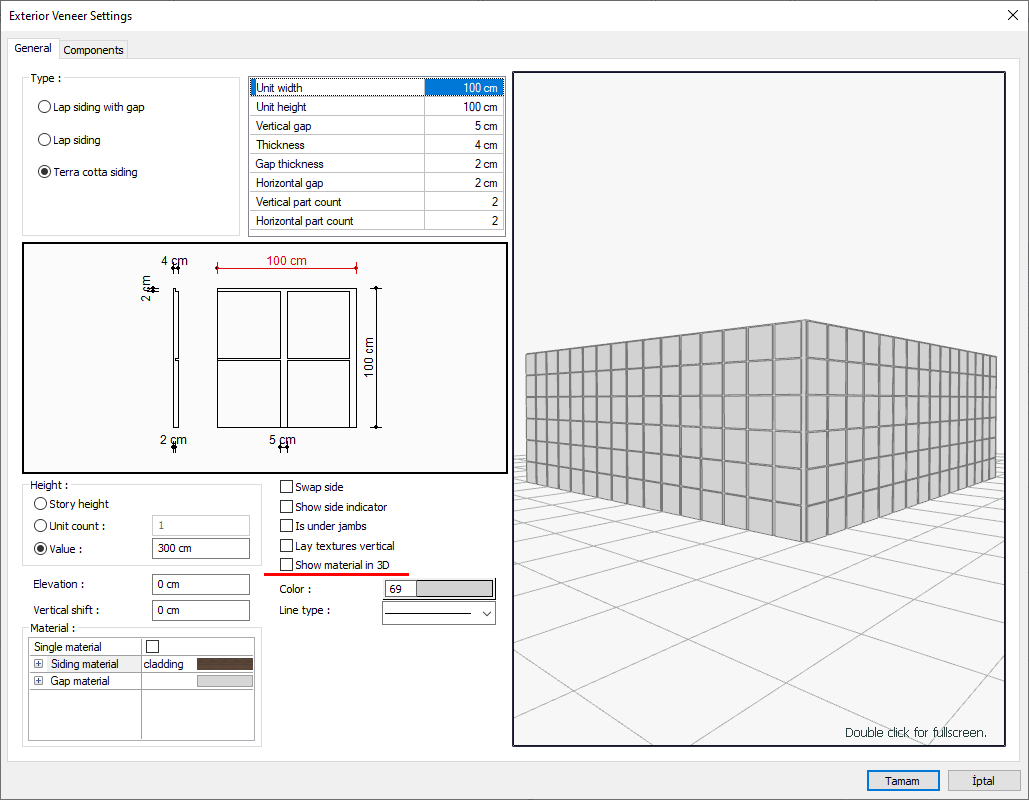Open the Line type dropdown

(x=487, y=612)
